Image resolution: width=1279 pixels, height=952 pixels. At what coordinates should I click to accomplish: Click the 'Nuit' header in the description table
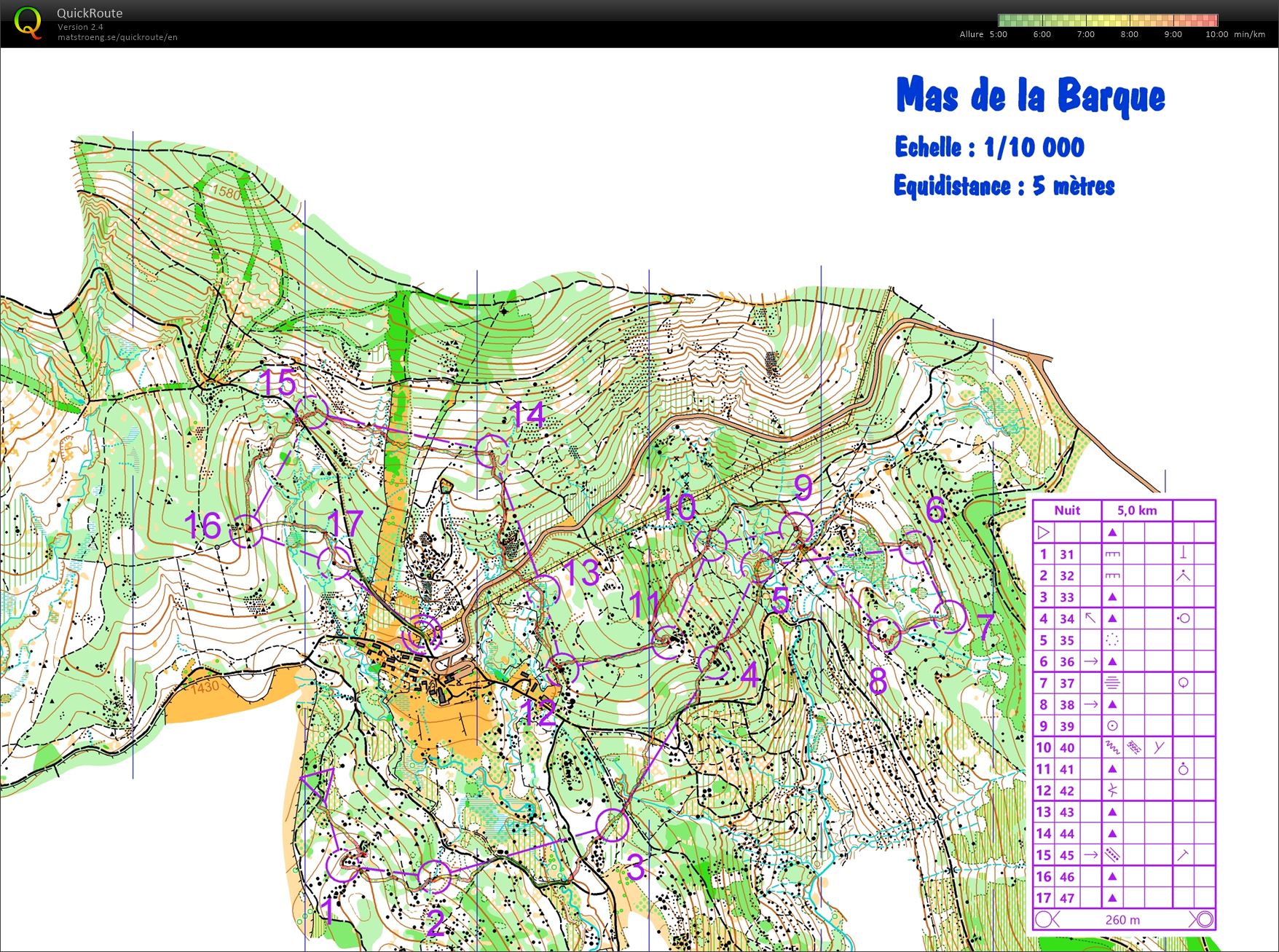(1067, 511)
